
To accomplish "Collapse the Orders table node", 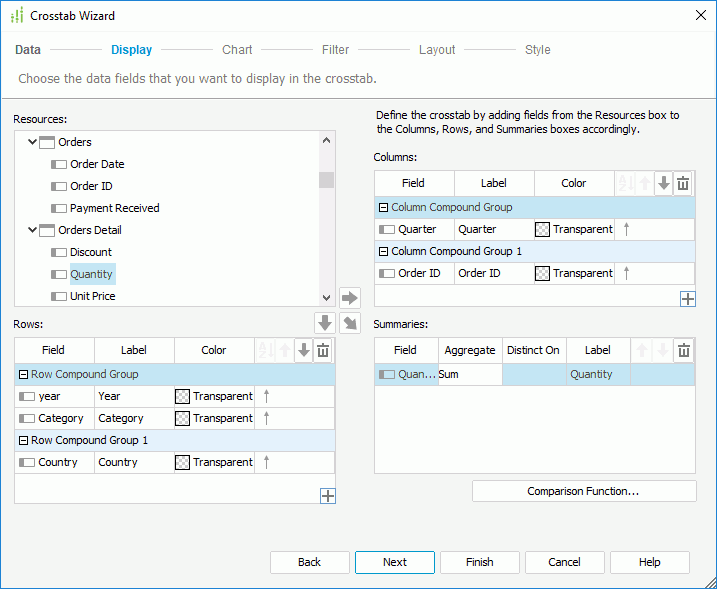I will pyautogui.click(x=32, y=142).
